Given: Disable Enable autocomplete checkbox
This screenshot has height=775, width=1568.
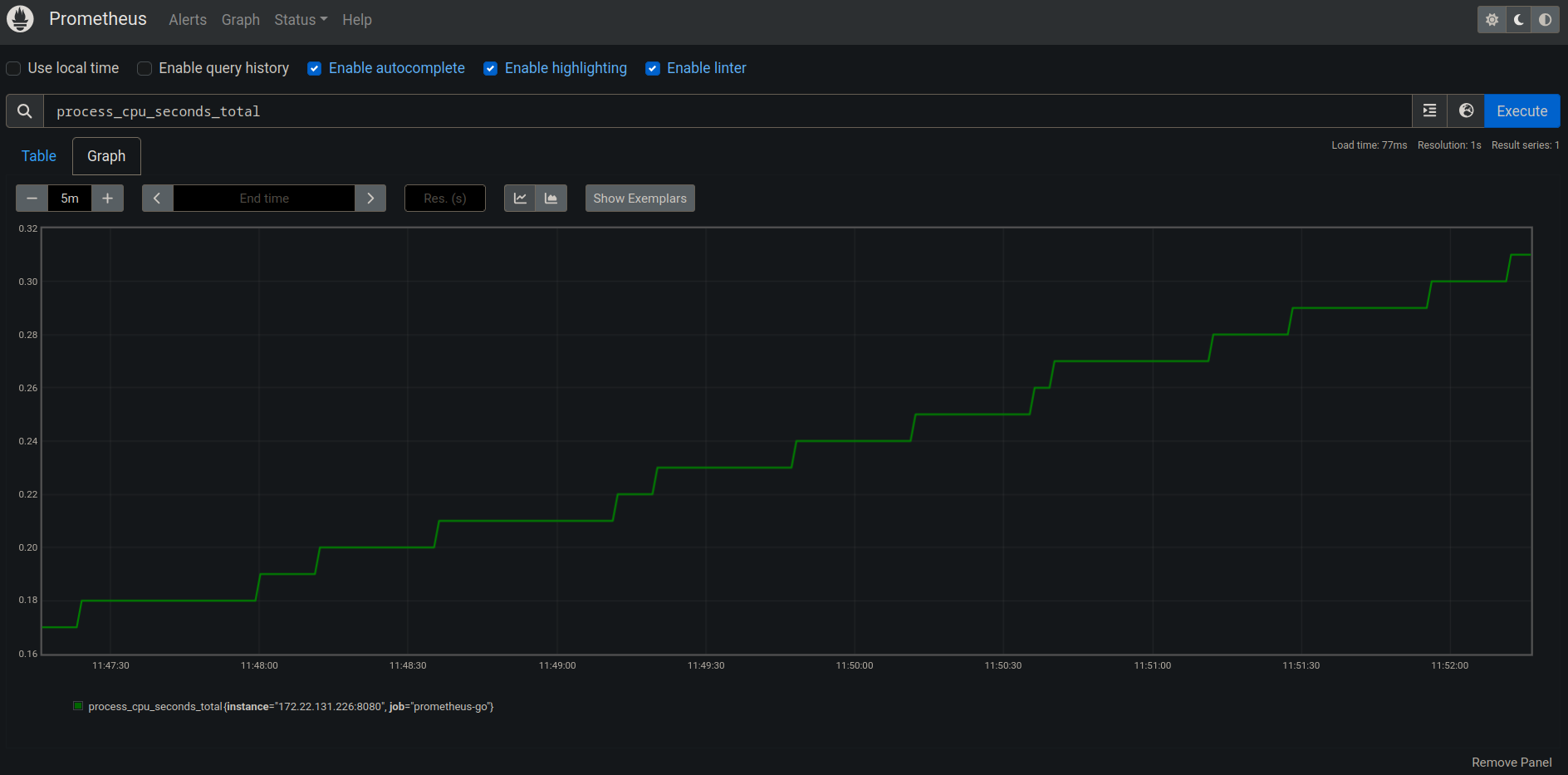Looking at the screenshot, I should click(314, 68).
